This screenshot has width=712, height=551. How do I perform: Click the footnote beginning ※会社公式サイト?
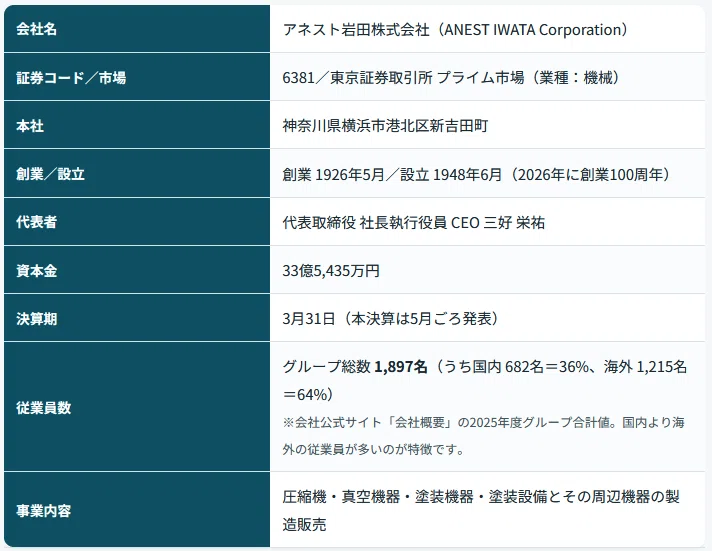pos(483,436)
